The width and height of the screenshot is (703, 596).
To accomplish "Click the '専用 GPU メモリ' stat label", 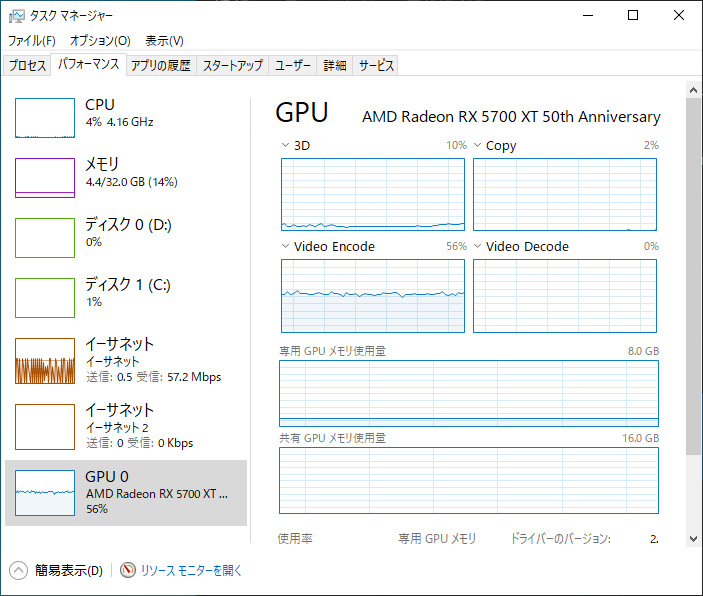I will coord(437,538).
